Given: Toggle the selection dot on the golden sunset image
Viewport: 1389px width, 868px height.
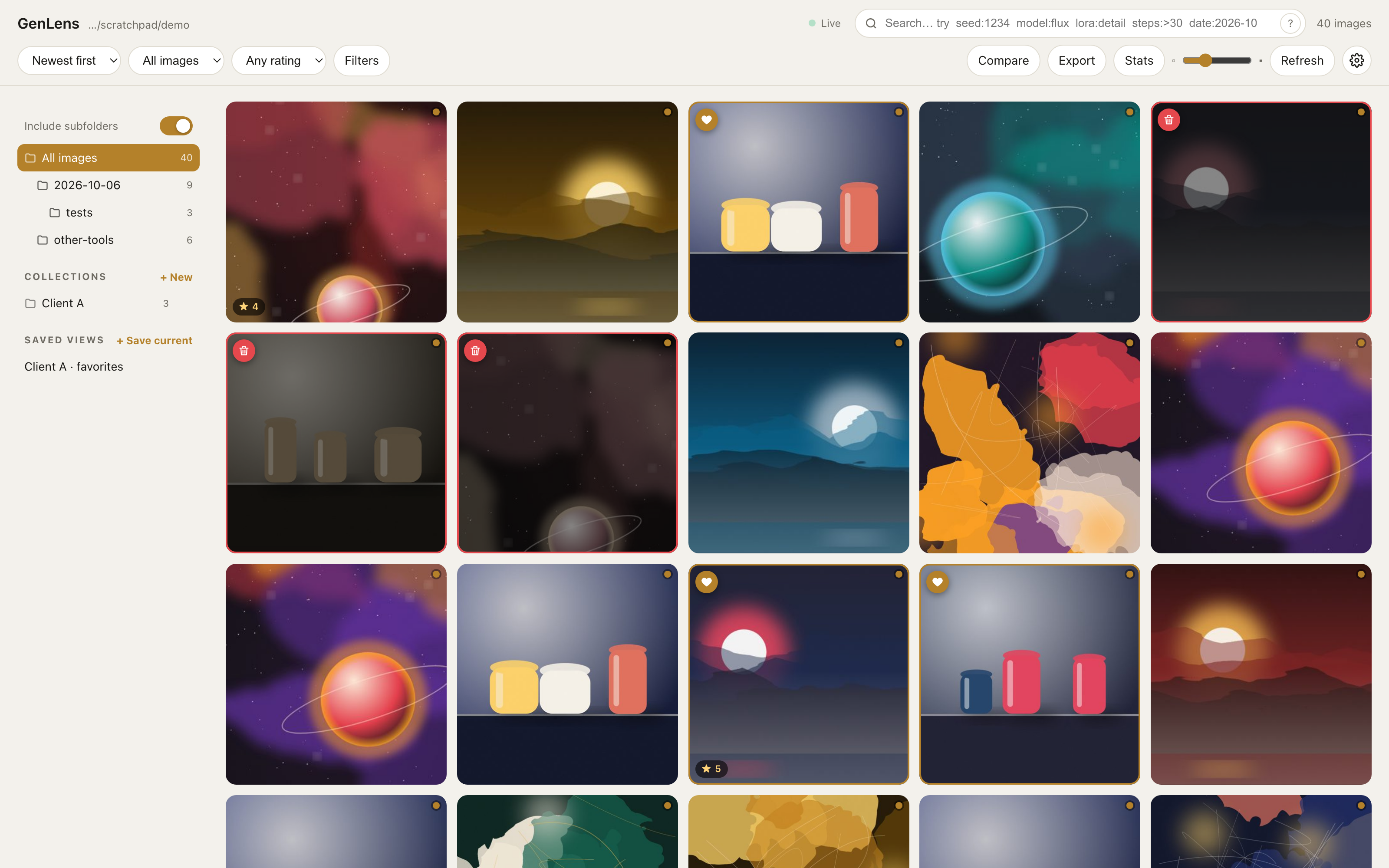Looking at the screenshot, I should [x=667, y=112].
